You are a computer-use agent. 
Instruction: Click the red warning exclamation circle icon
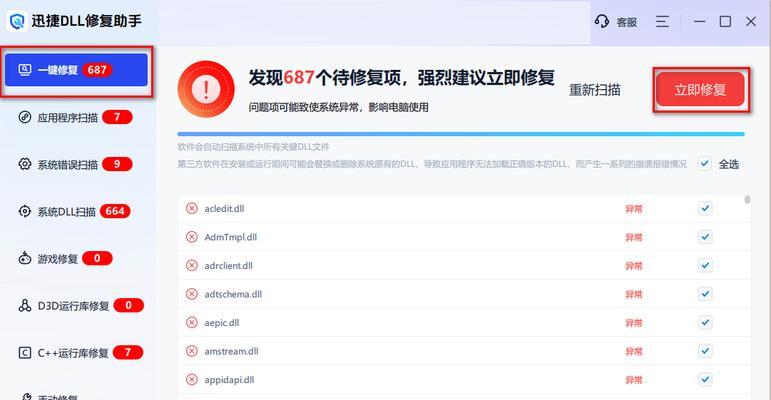(206, 90)
